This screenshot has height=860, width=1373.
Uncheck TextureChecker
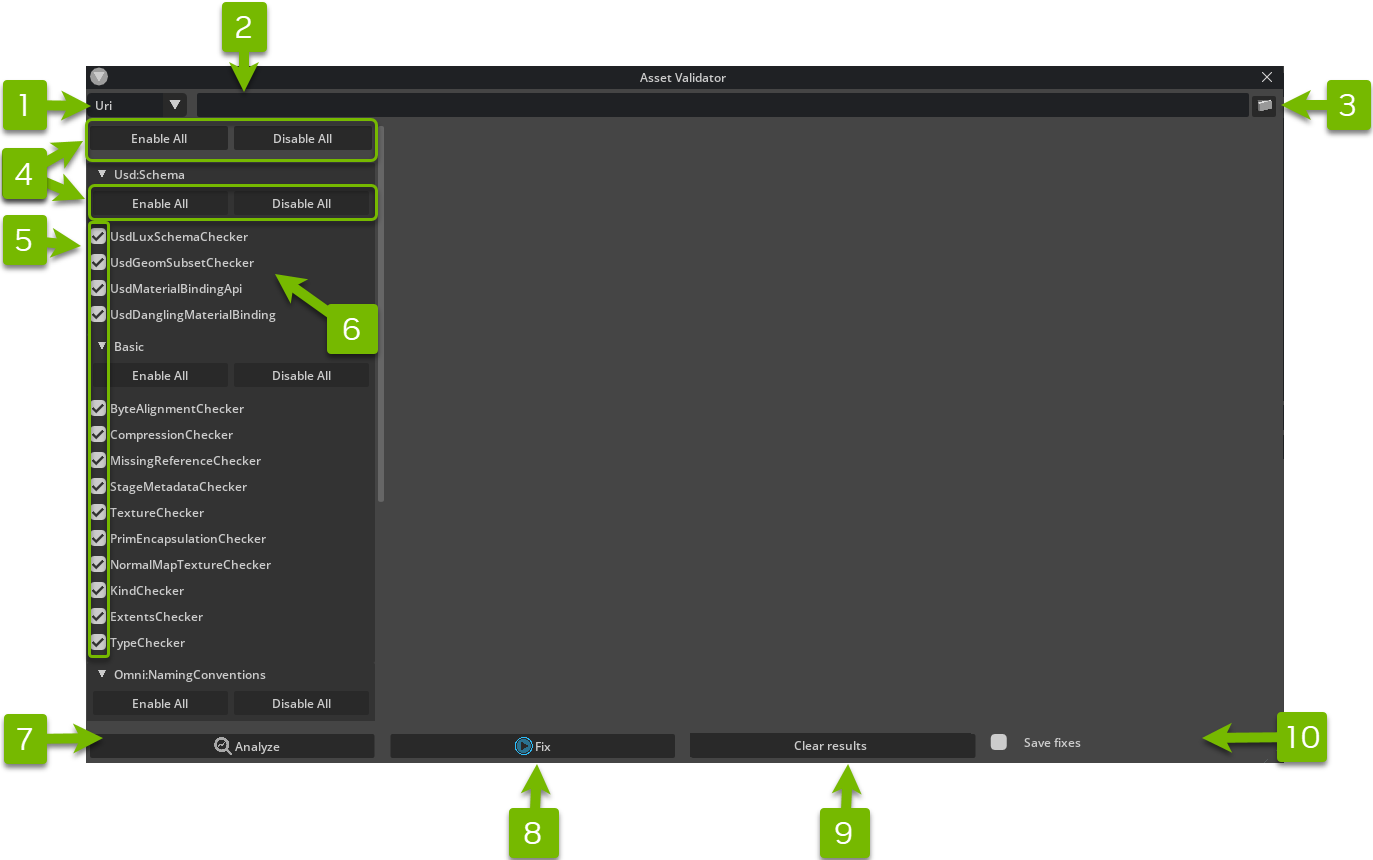point(97,512)
